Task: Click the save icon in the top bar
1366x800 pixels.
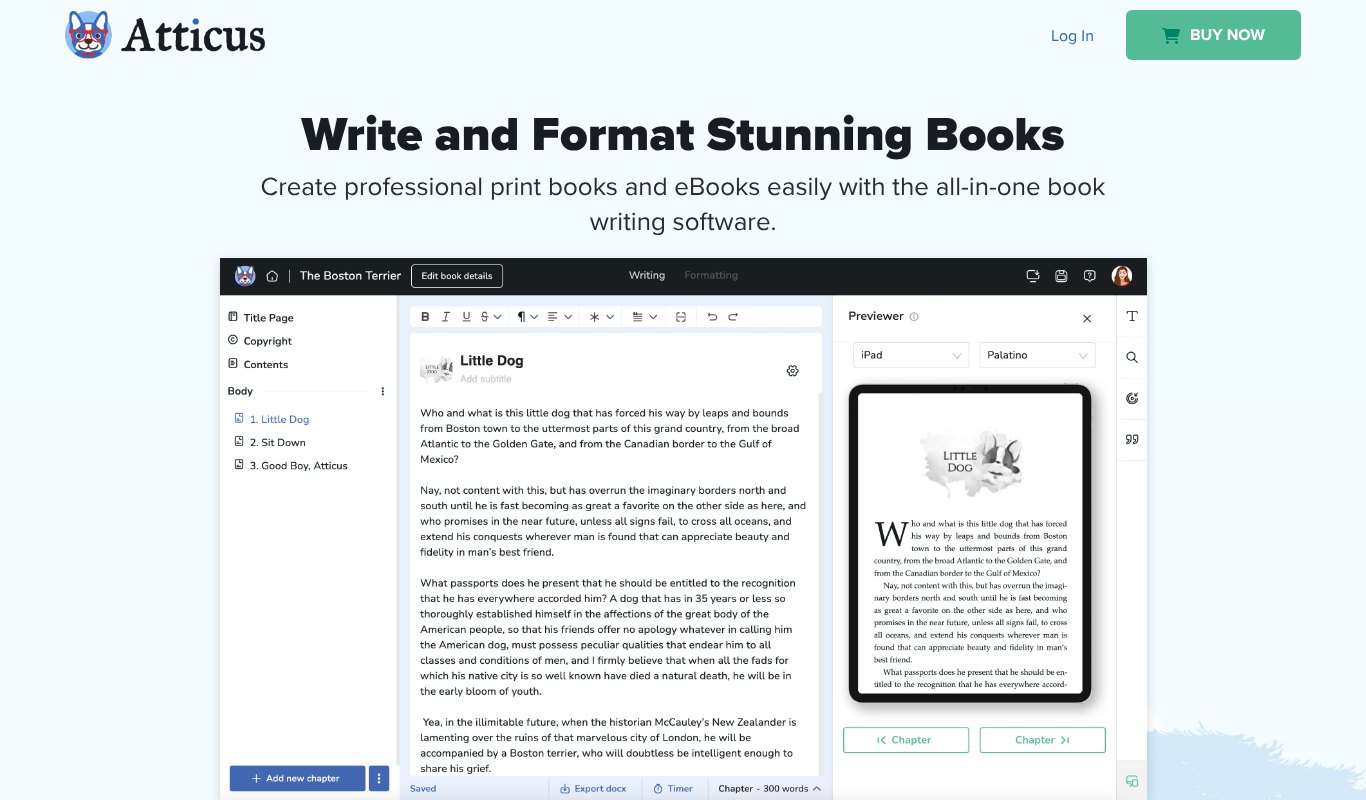Action: coord(1061,276)
